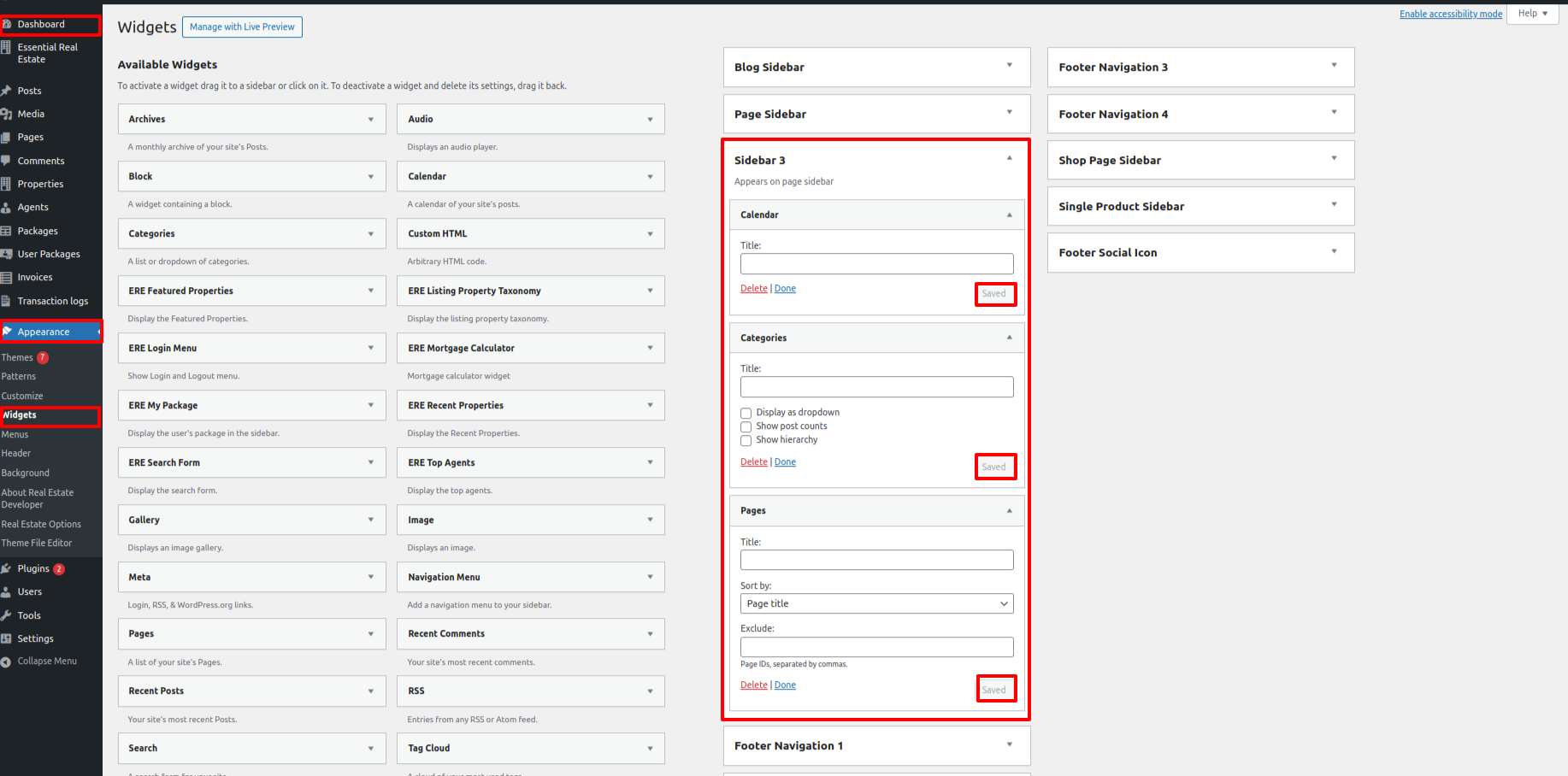Viewport: 1568px width, 776px height.
Task: Click Delete link in the Calendar widget
Action: pyautogui.click(x=753, y=289)
